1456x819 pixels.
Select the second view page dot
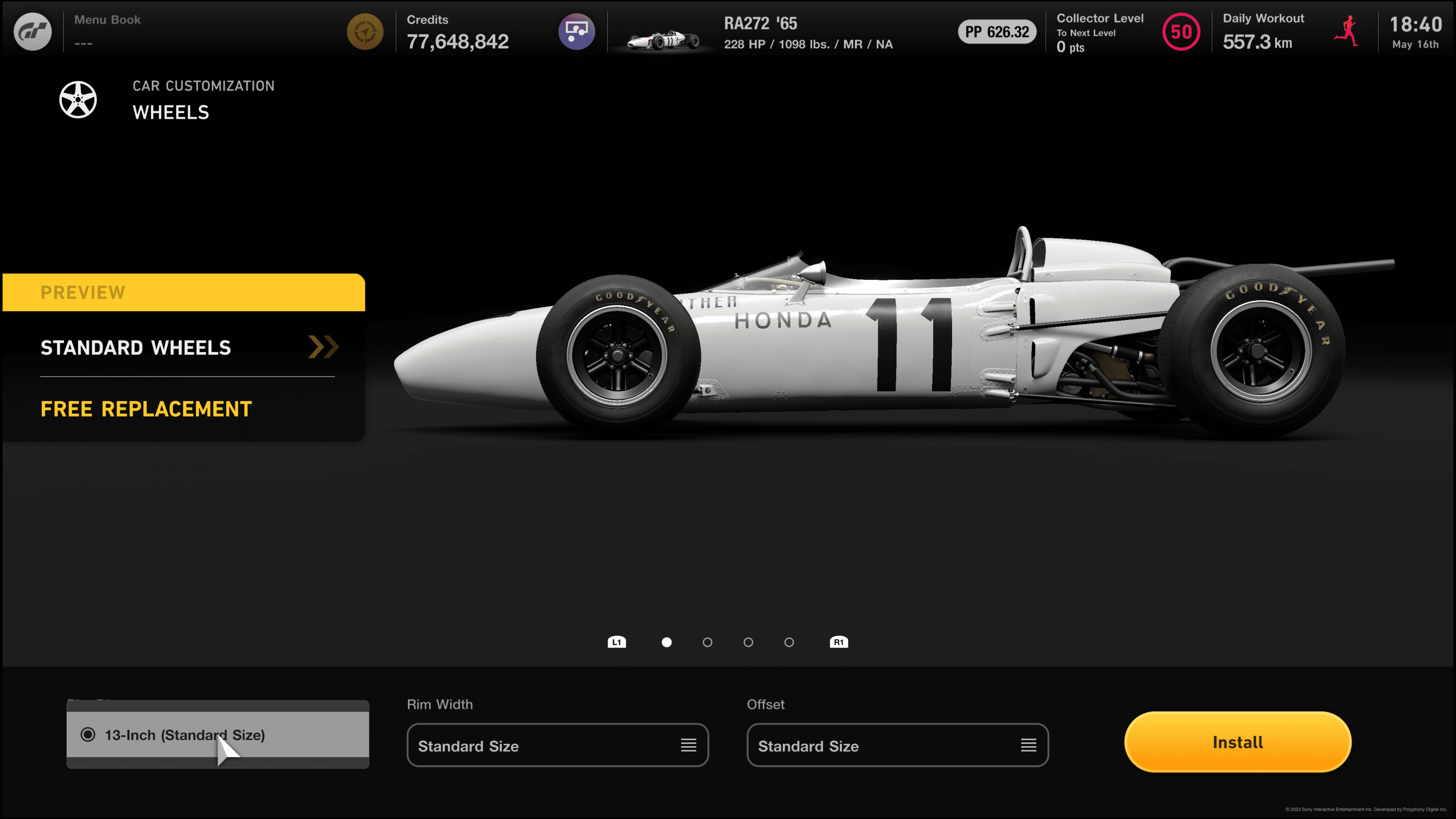pyautogui.click(x=708, y=642)
